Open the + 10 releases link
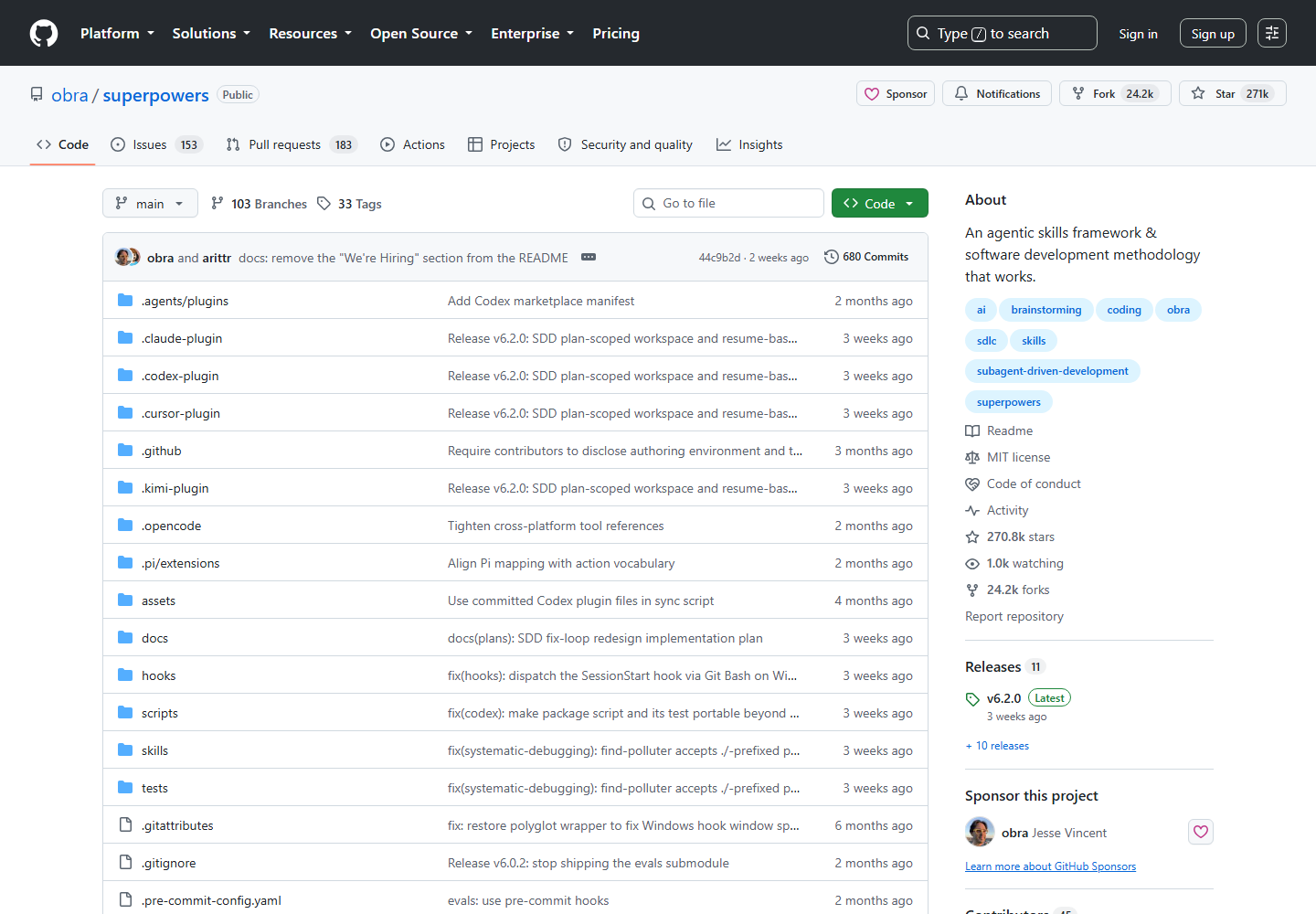The height and width of the screenshot is (914, 1316). point(997,746)
